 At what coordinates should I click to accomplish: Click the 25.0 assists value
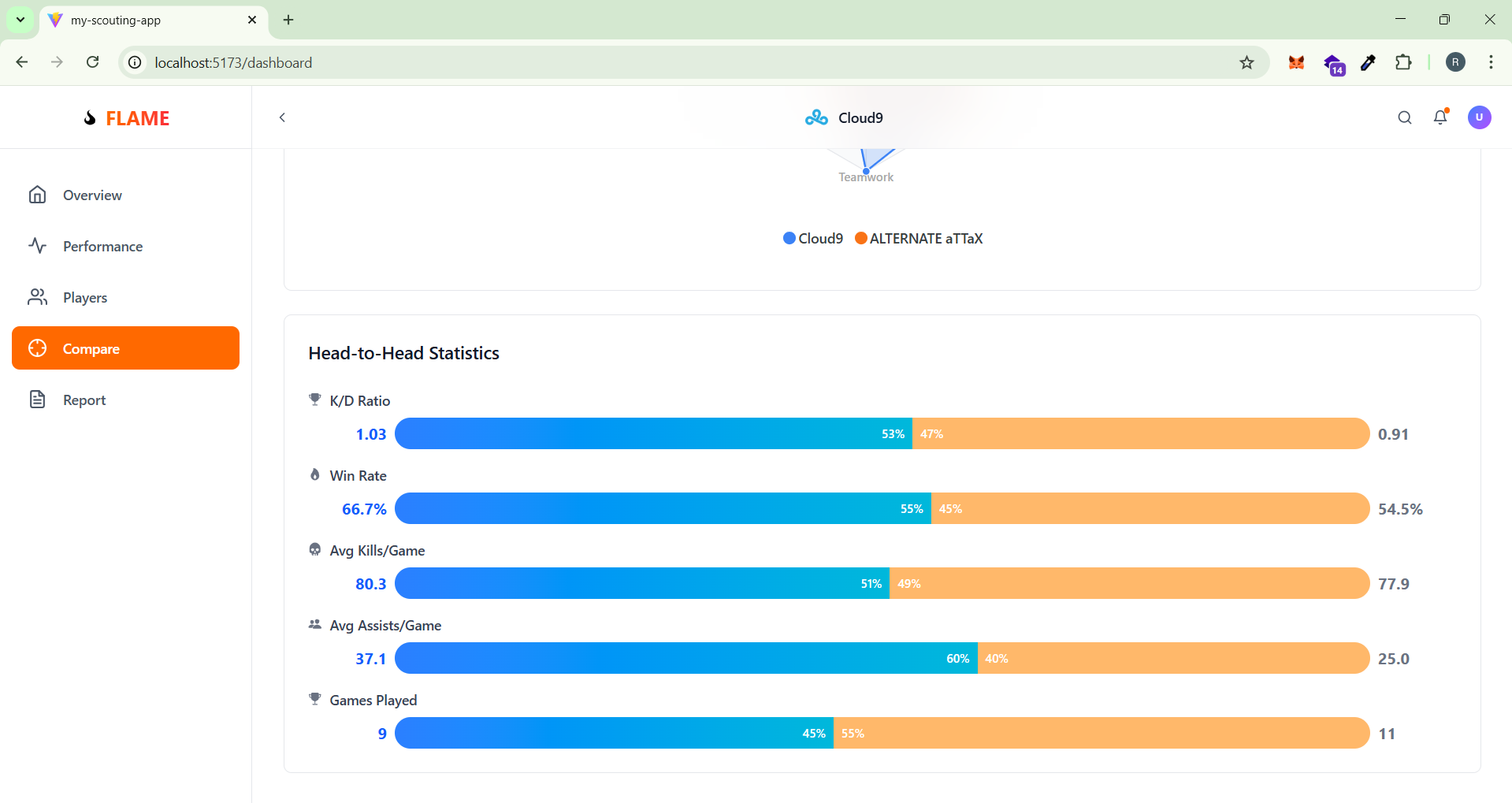point(1394,659)
